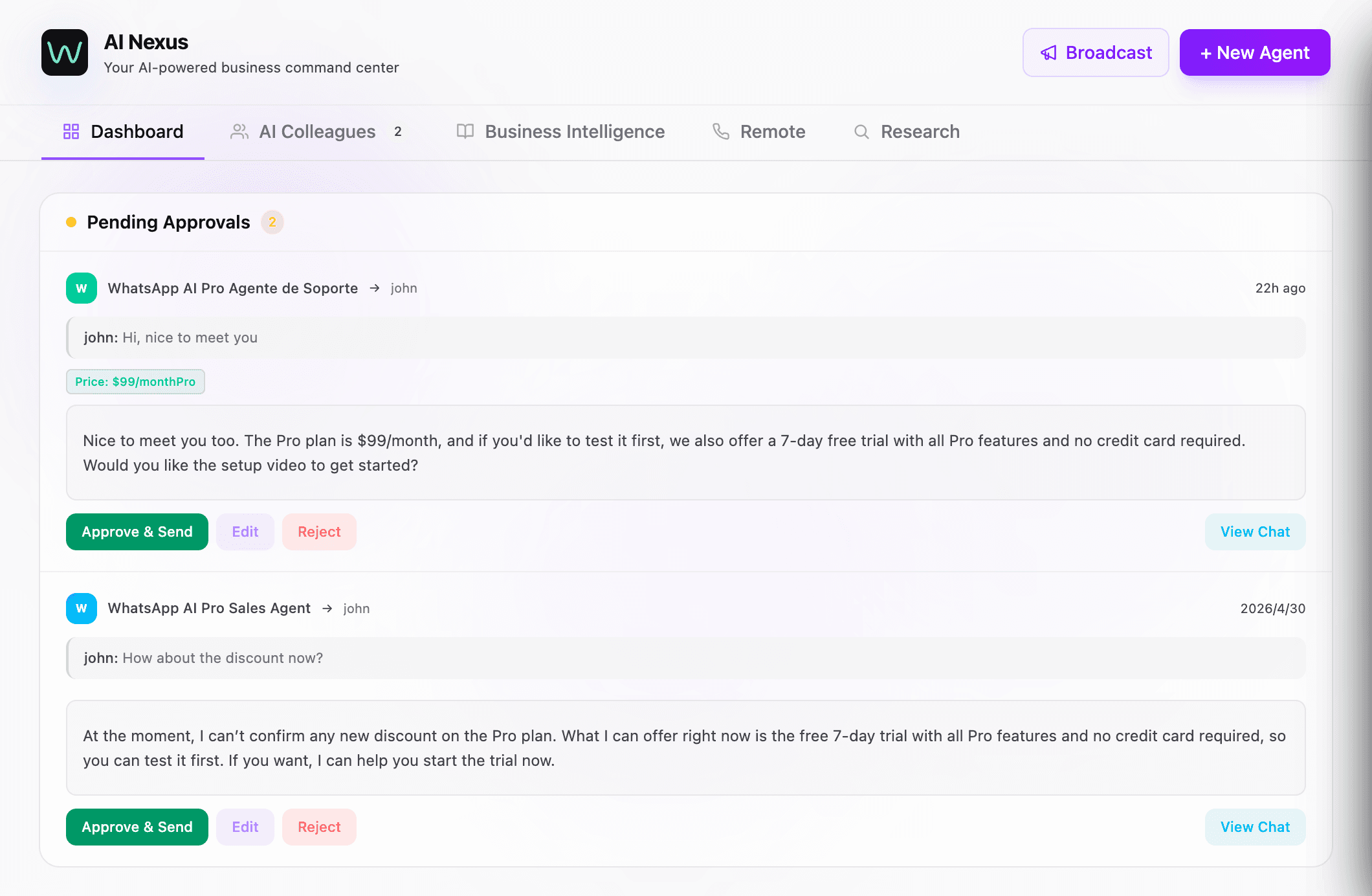This screenshot has width=1372, height=896.
Task: Click the Broadcast megaphone icon
Action: click(x=1048, y=52)
